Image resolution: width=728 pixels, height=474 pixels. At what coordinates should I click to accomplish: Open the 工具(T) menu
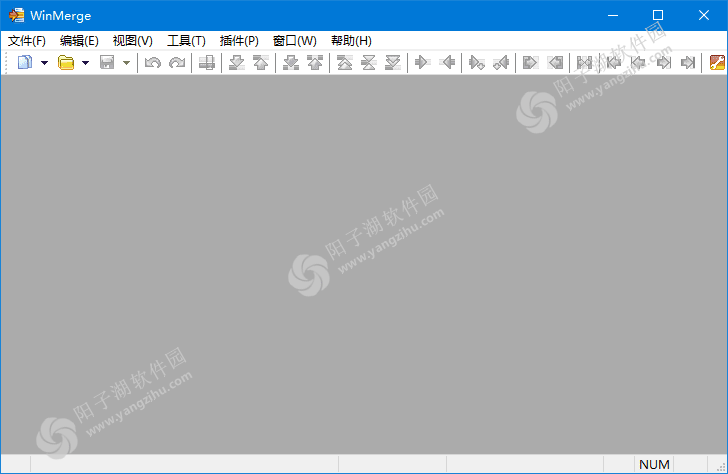(x=186, y=41)
